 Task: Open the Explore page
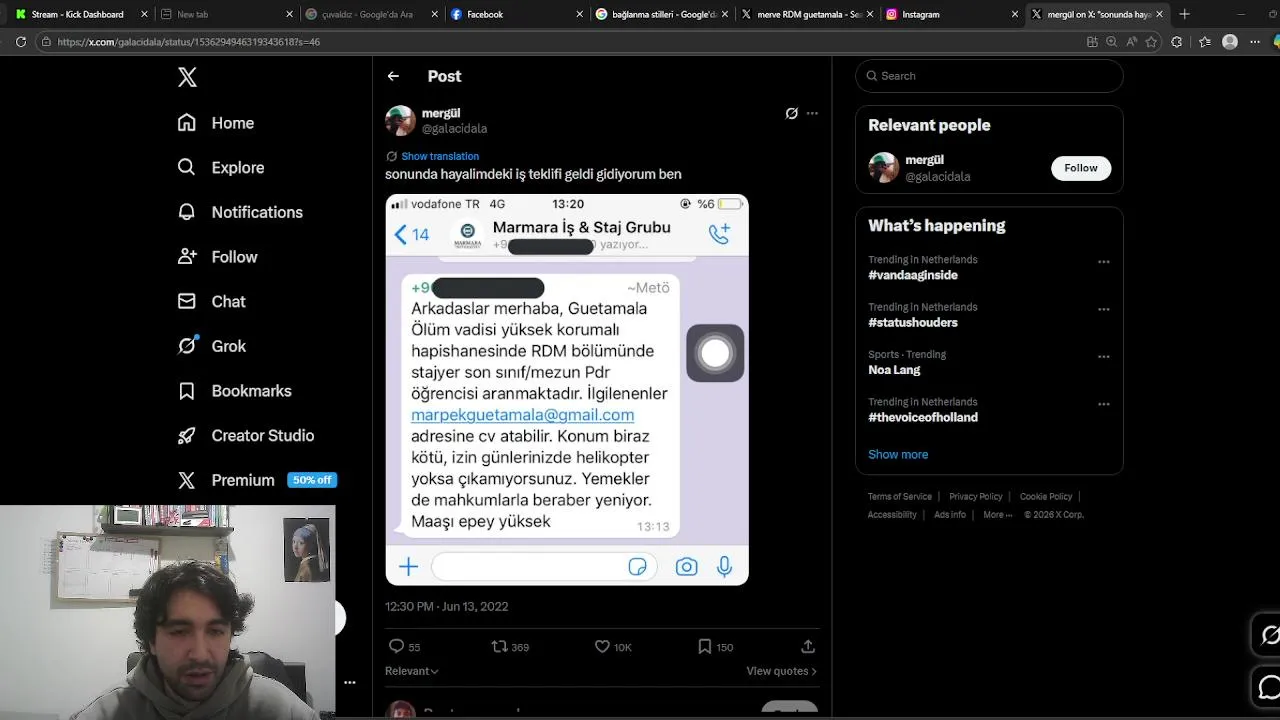(x=221, y=167)
